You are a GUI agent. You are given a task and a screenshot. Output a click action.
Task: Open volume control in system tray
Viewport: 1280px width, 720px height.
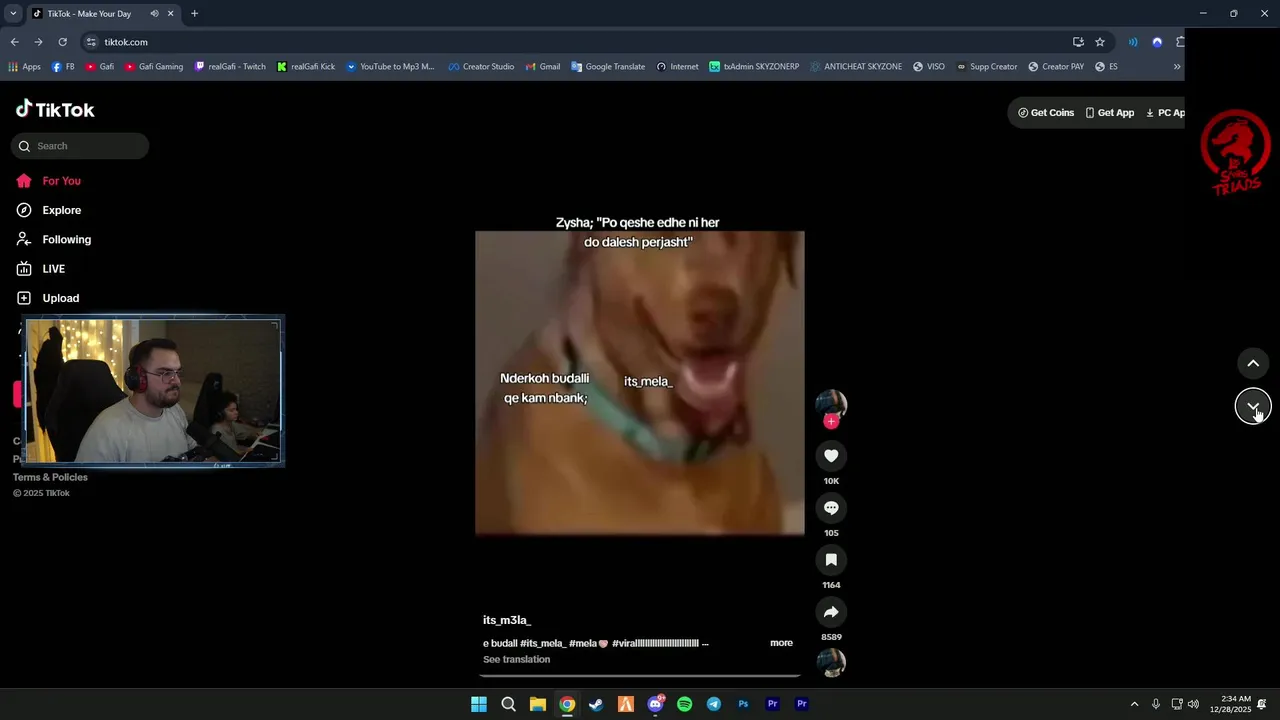click(1193, 704)
